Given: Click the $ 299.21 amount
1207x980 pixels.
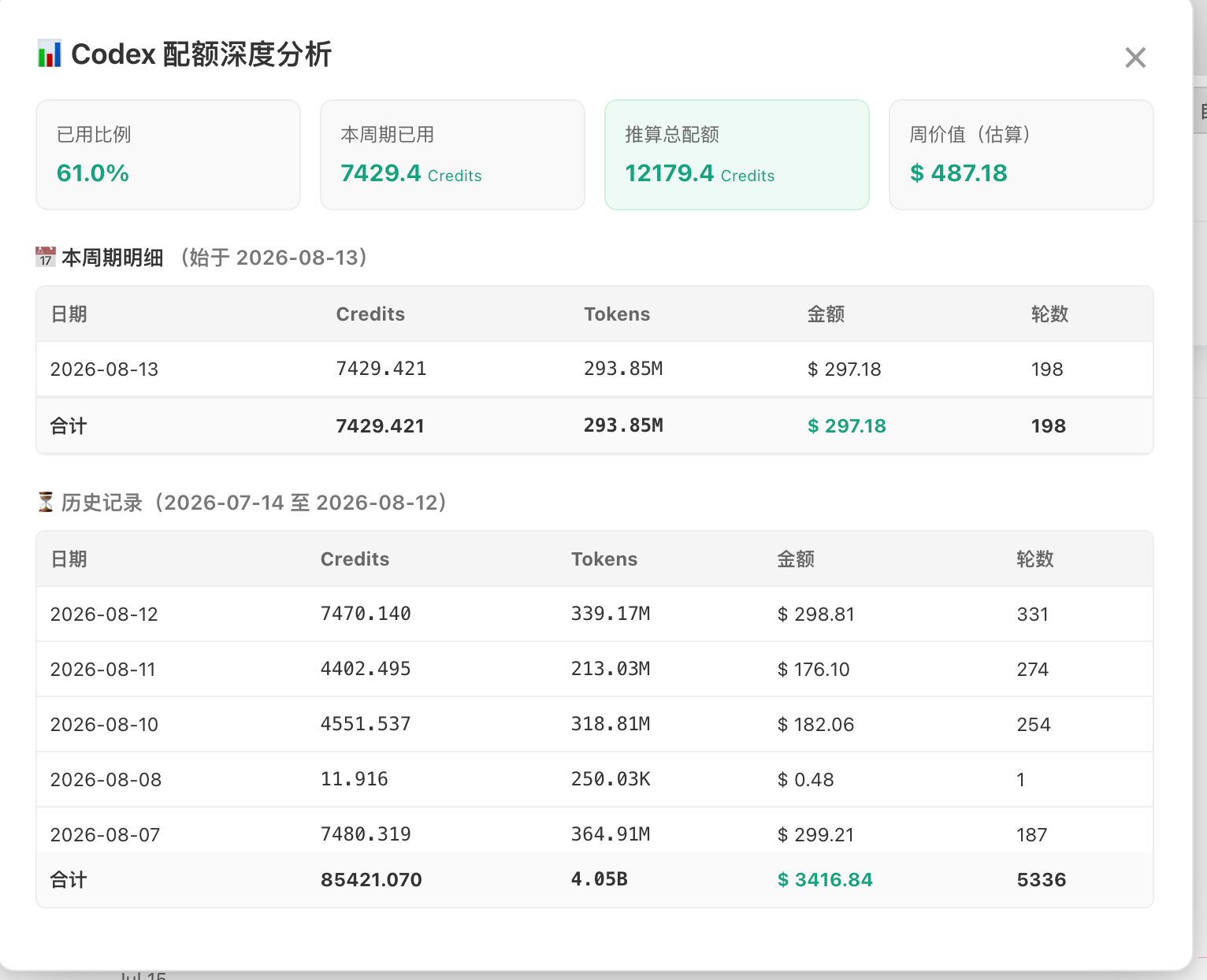Looking at the screenshot, I should pos(815,835).
